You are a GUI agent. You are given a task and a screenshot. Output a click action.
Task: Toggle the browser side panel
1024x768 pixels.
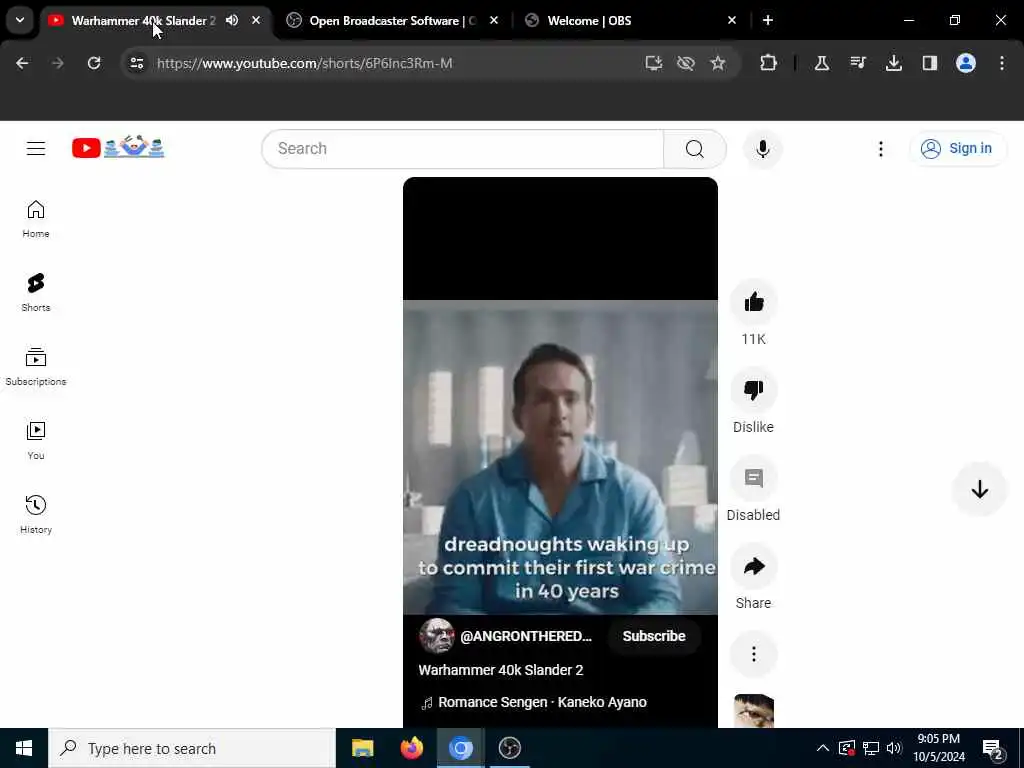930,63
